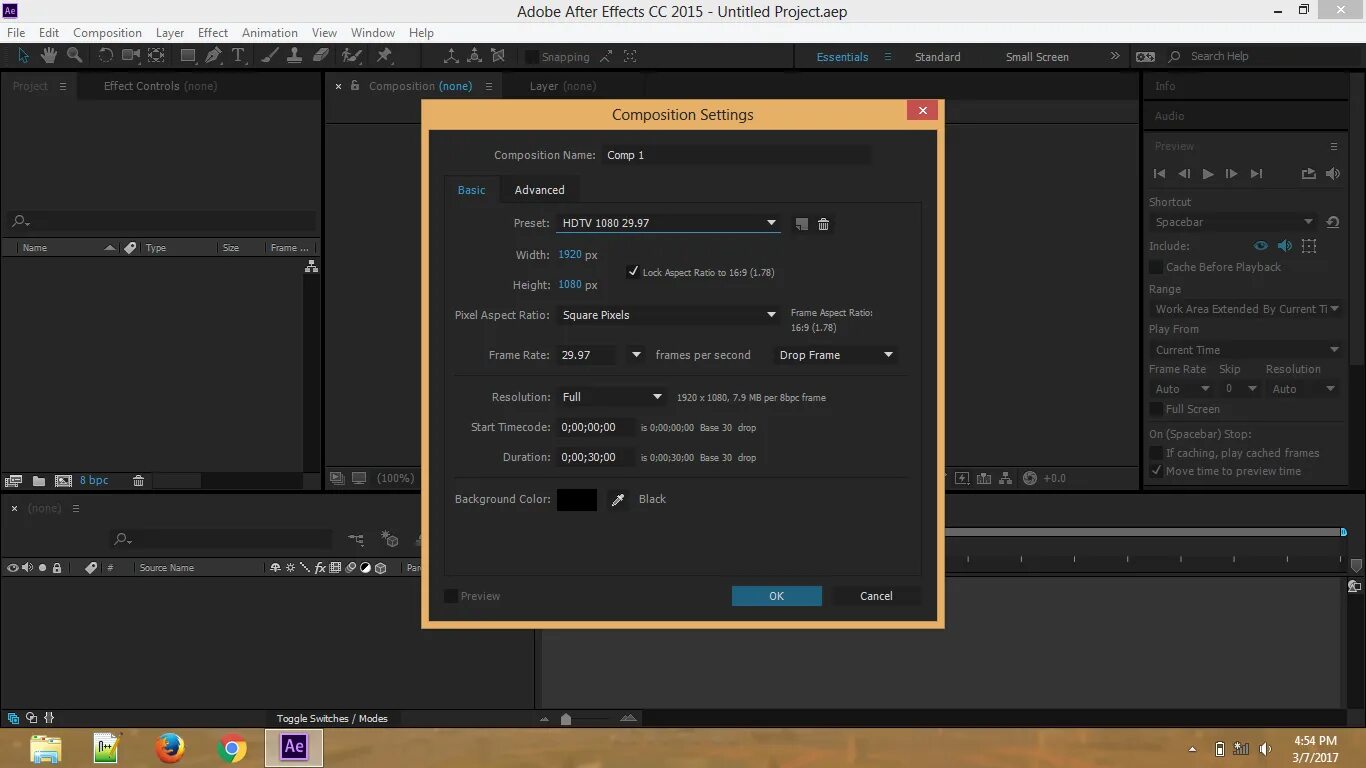Open the Resolution Full dropdown

[x=611, y=397]
